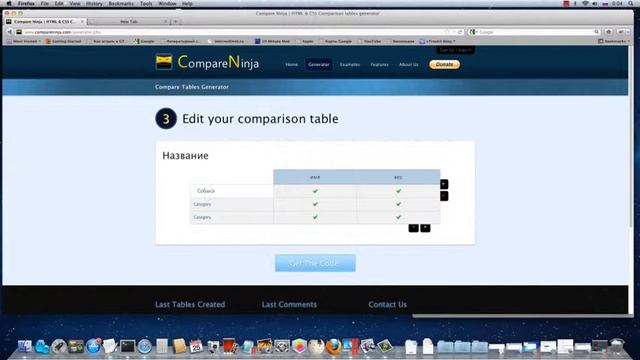
Task: Open Safari from the dock
Action: [144, 347]
